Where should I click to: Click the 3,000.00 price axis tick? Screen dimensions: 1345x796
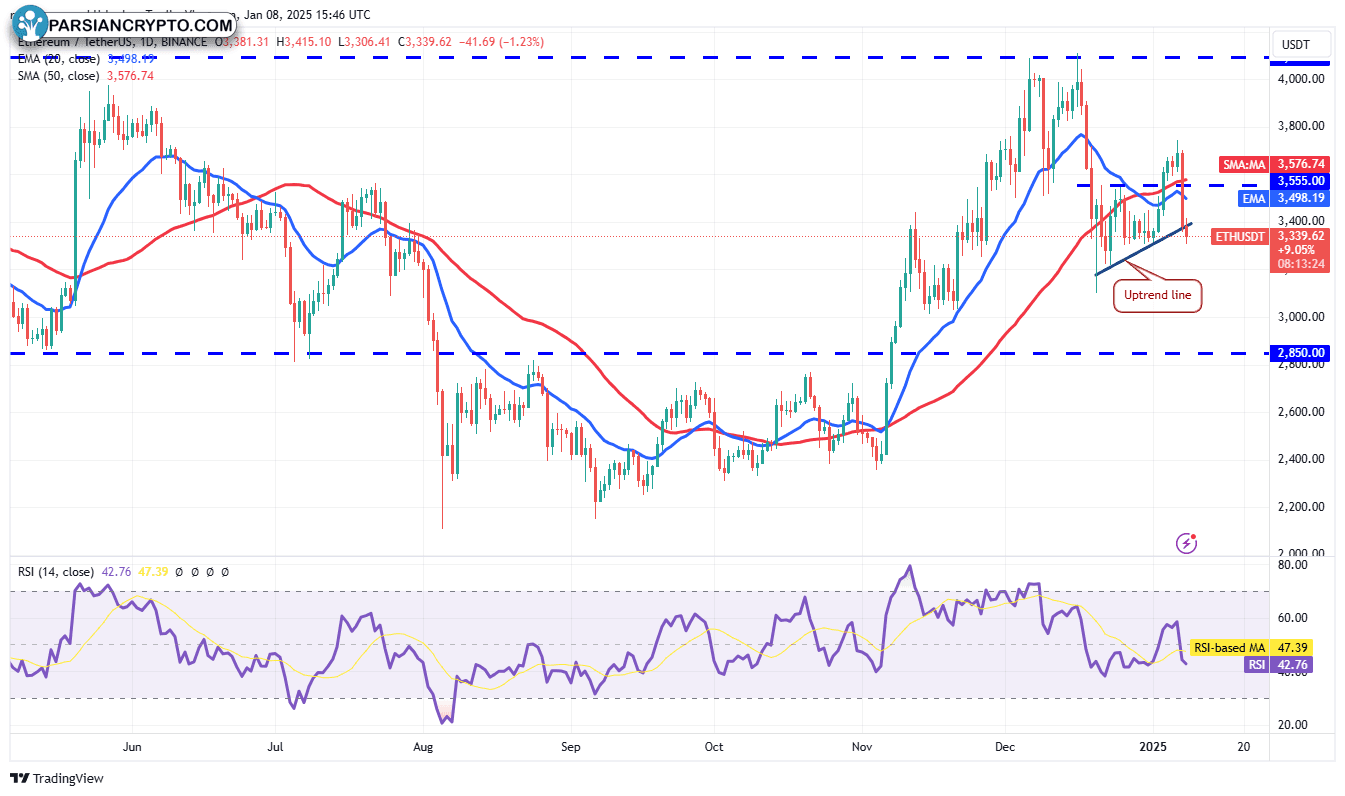tap(1301, 316)
